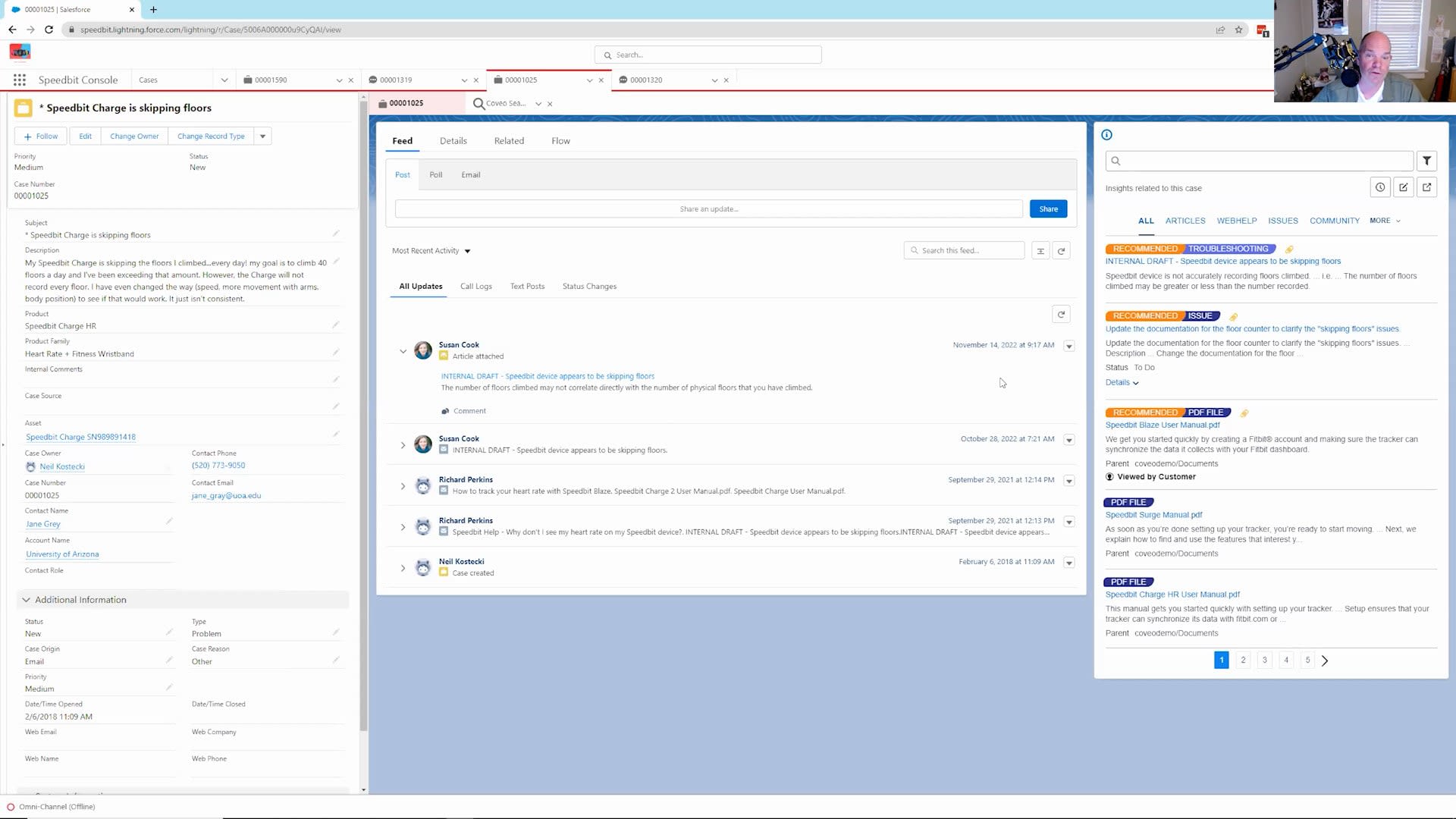Viewport: 1456px width, 819px height.
Task: Bookmark the page with the star icon
Action: pos(1238,30)
